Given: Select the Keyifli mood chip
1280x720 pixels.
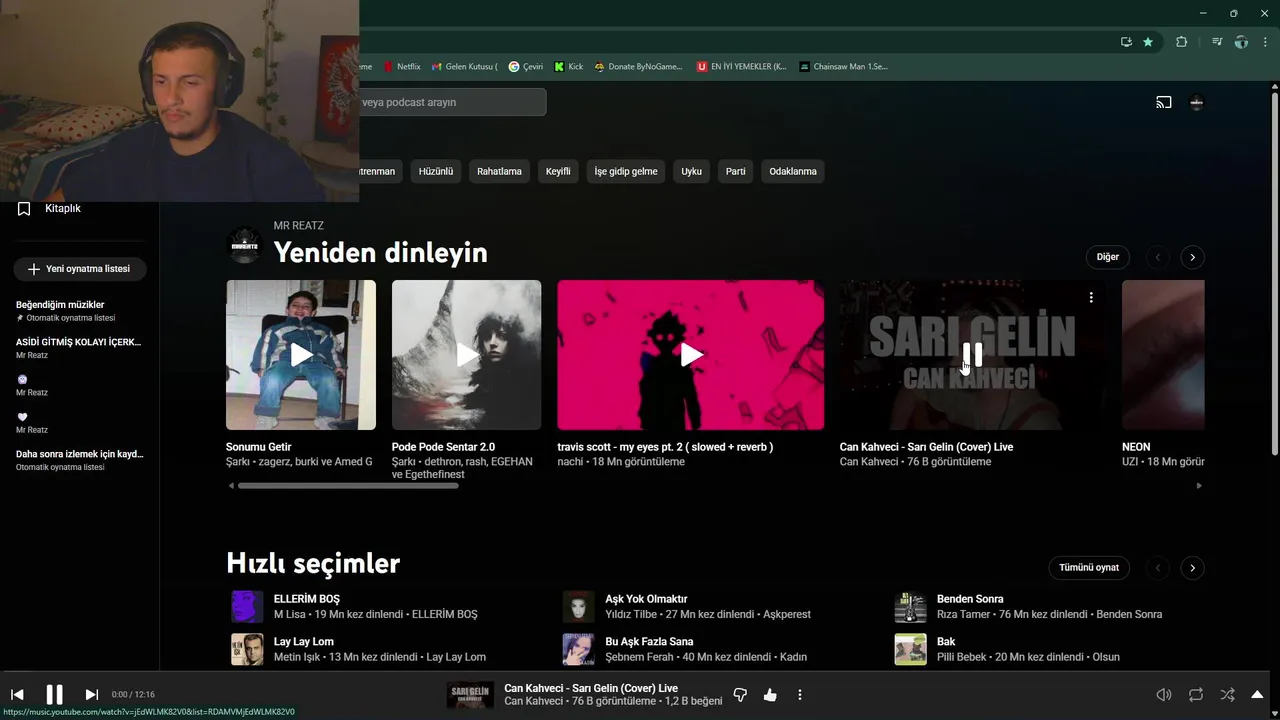Looking at the screenshot, I should point(558,171).
